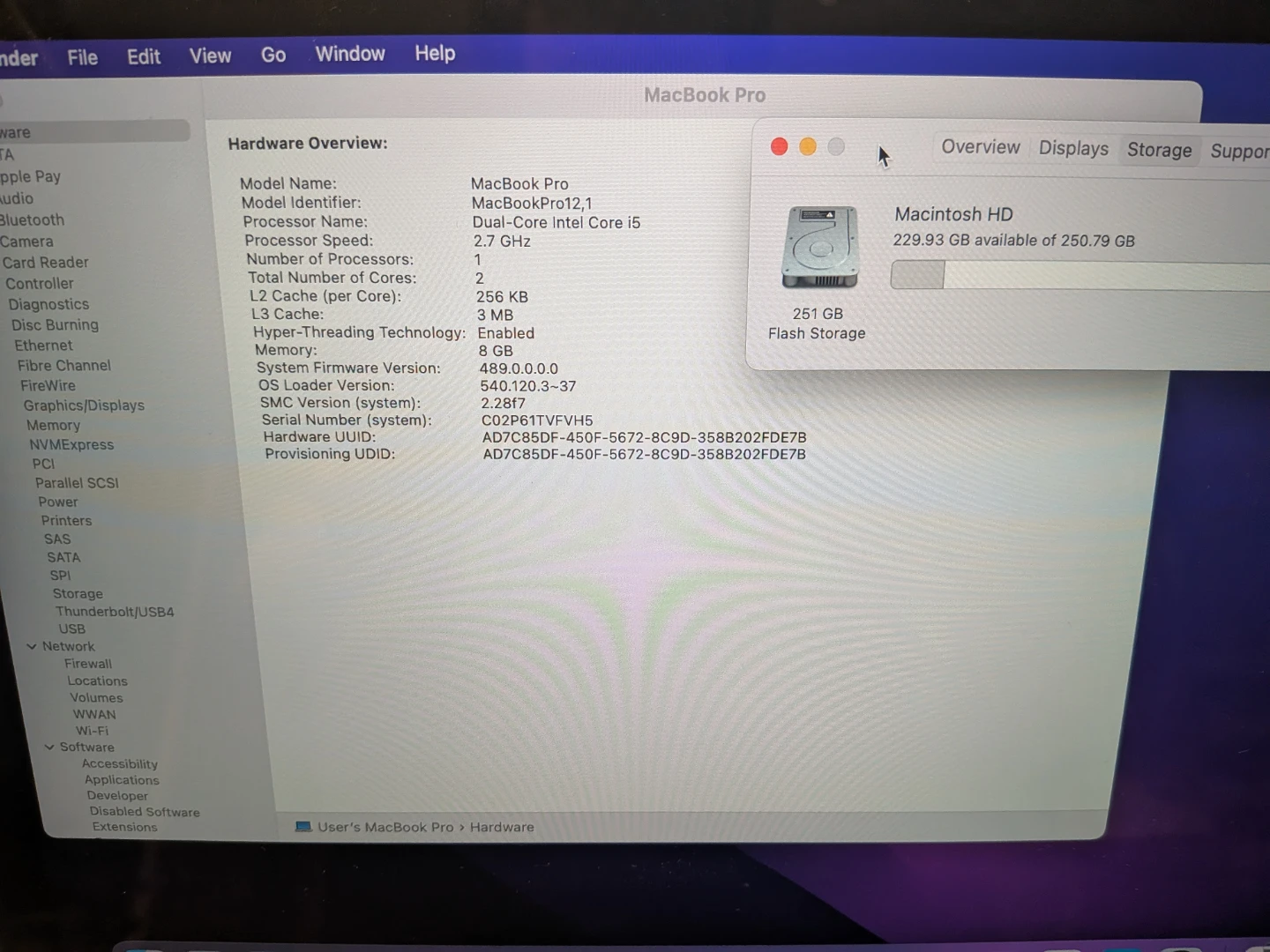Image resolution: width=1270 pixels, height=952 pixels.
Task: Select Volumes under Network
Action: [96, 698]
